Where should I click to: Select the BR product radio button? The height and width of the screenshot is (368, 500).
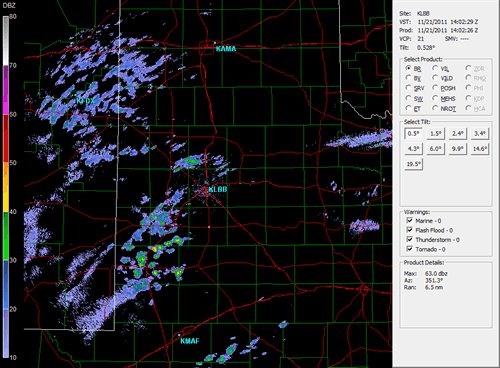tap(408, 68)
